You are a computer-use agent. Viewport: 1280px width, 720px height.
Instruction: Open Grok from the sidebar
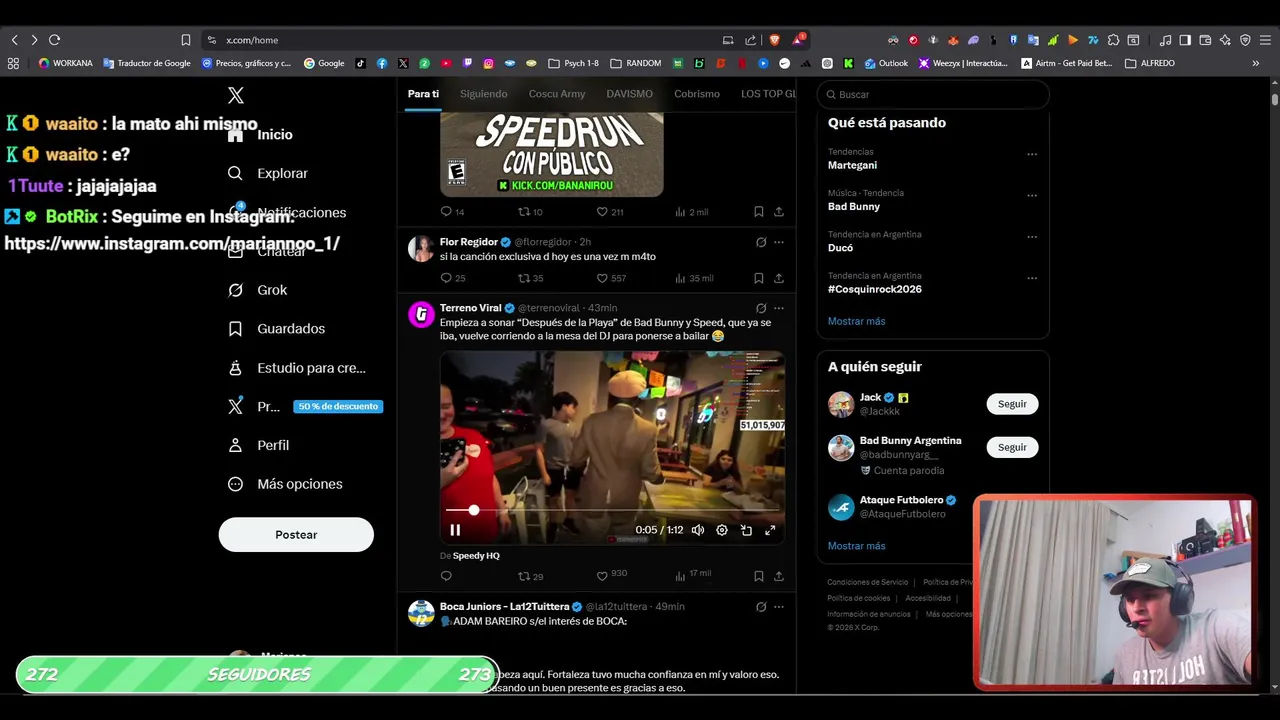258,290
